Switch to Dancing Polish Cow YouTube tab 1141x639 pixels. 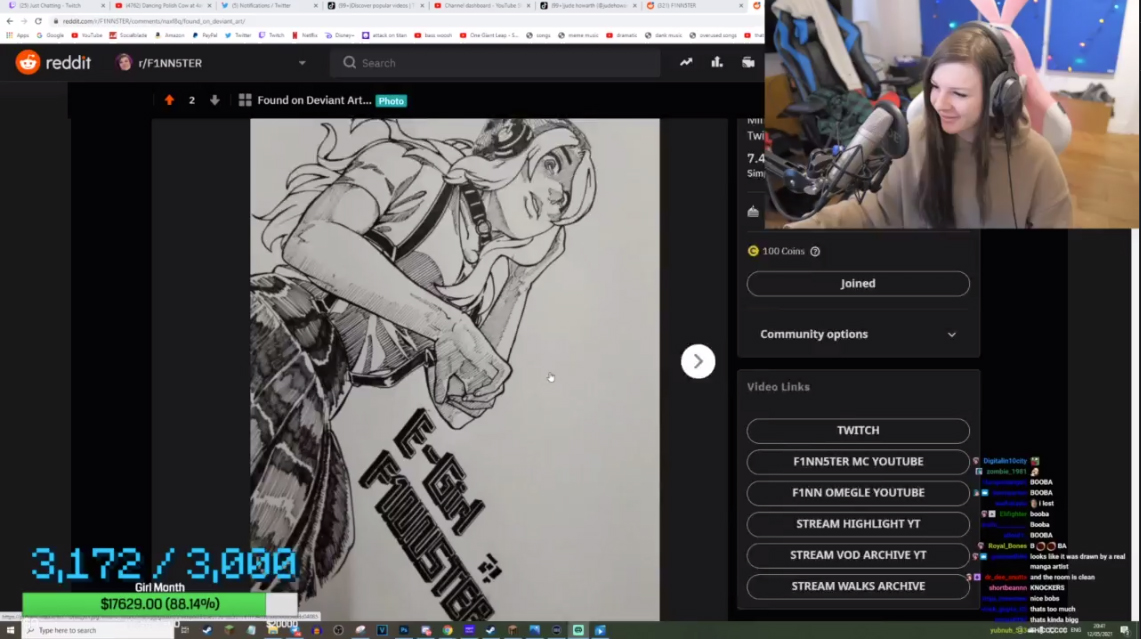click(x=163, y=6)
